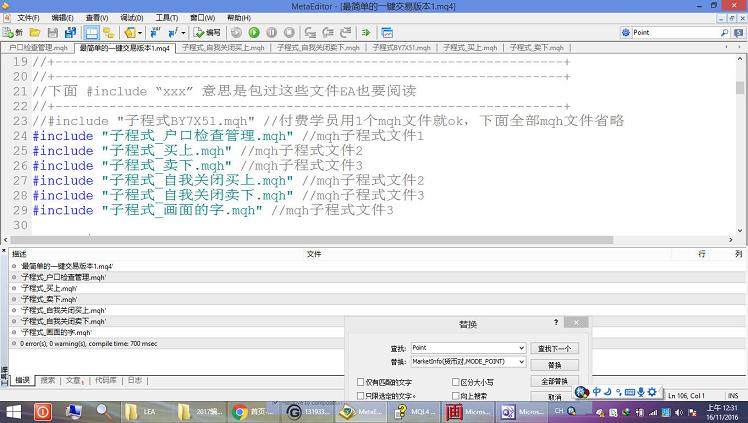Click the Step Over debug icon

pyautogui.click(x=328, y=32)
